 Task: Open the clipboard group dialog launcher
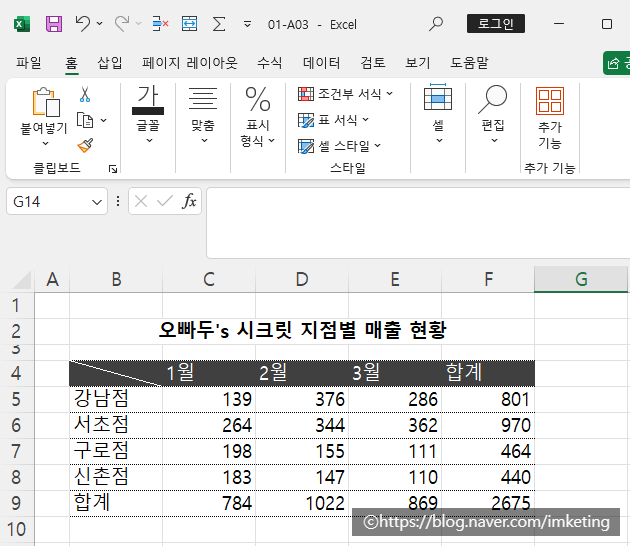(112, 169)
